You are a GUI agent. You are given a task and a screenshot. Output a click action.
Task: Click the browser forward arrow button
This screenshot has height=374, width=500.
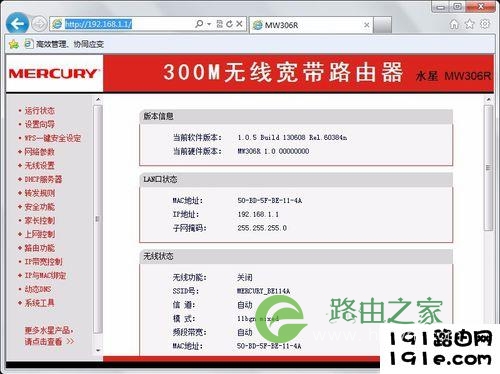39,24
